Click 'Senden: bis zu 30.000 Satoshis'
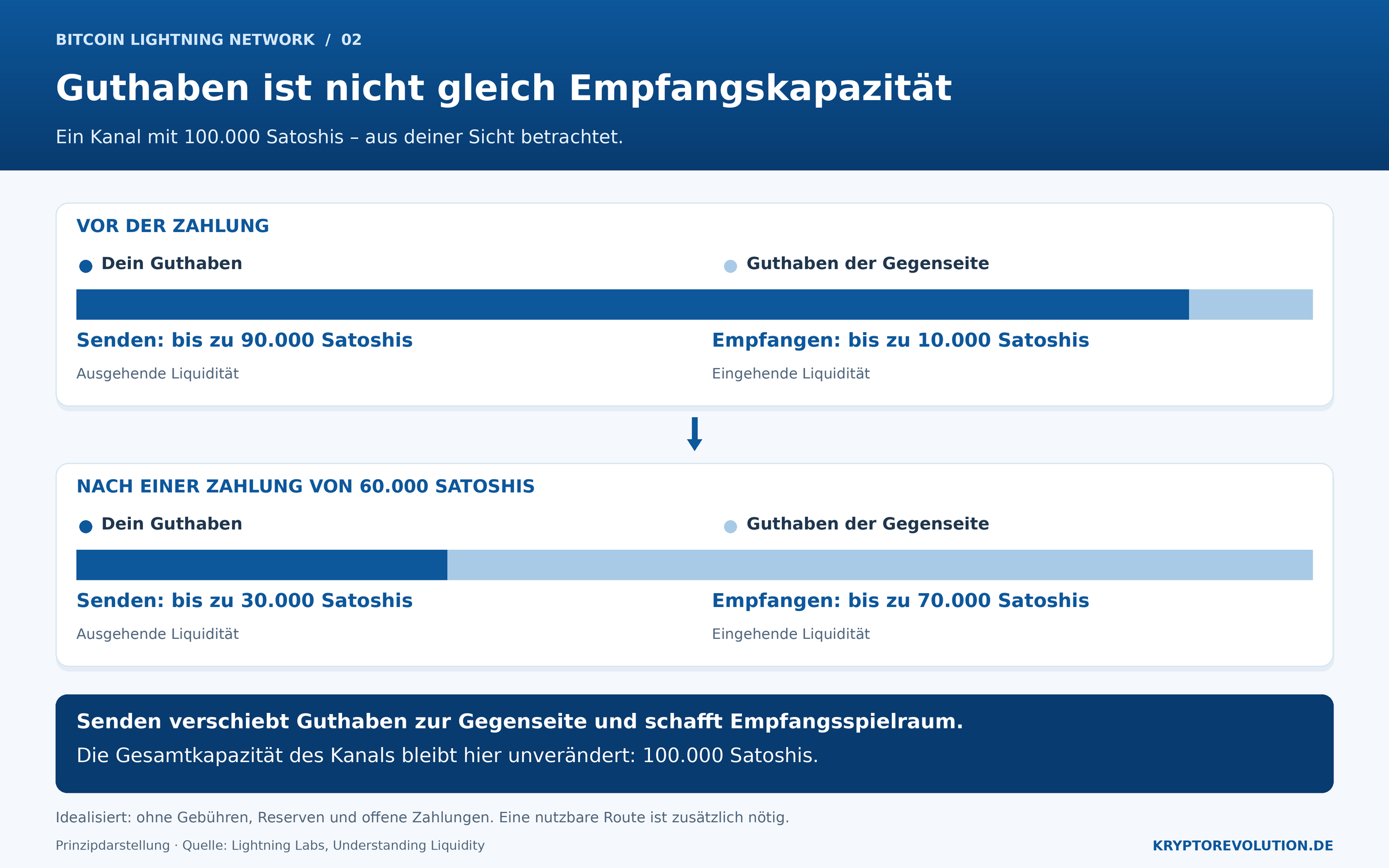Screen dimensions: 1389x868 244,601
